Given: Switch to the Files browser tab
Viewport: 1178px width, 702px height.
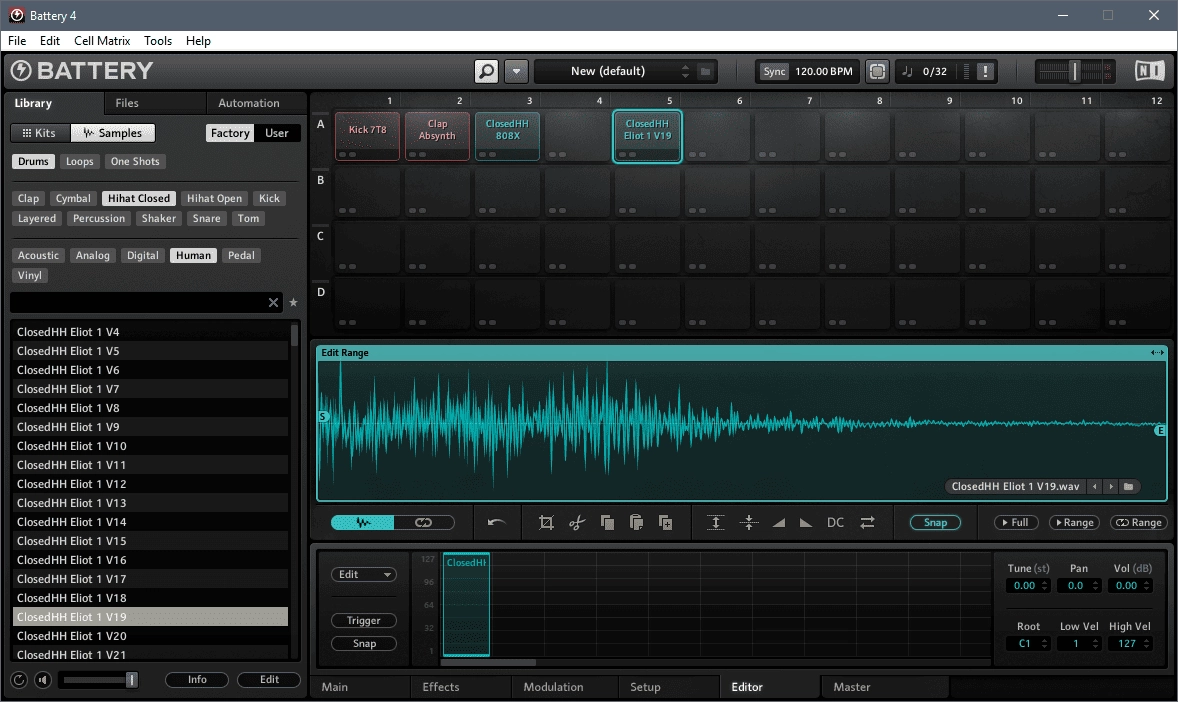Looking at the screenshot, I should pyautogui.click(x=127, y=103).
